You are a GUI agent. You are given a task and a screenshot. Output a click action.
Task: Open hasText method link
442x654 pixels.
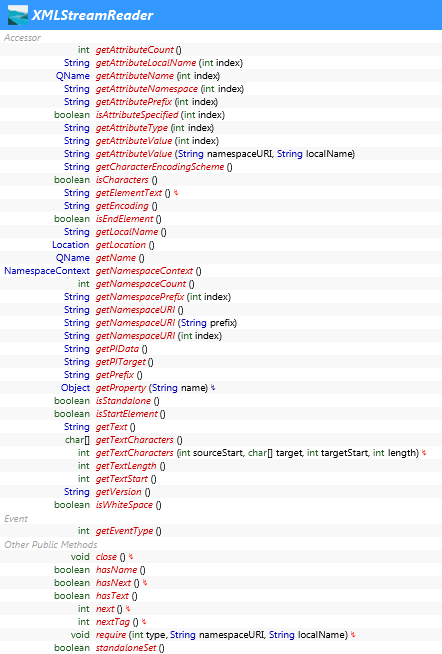(113, 596)
